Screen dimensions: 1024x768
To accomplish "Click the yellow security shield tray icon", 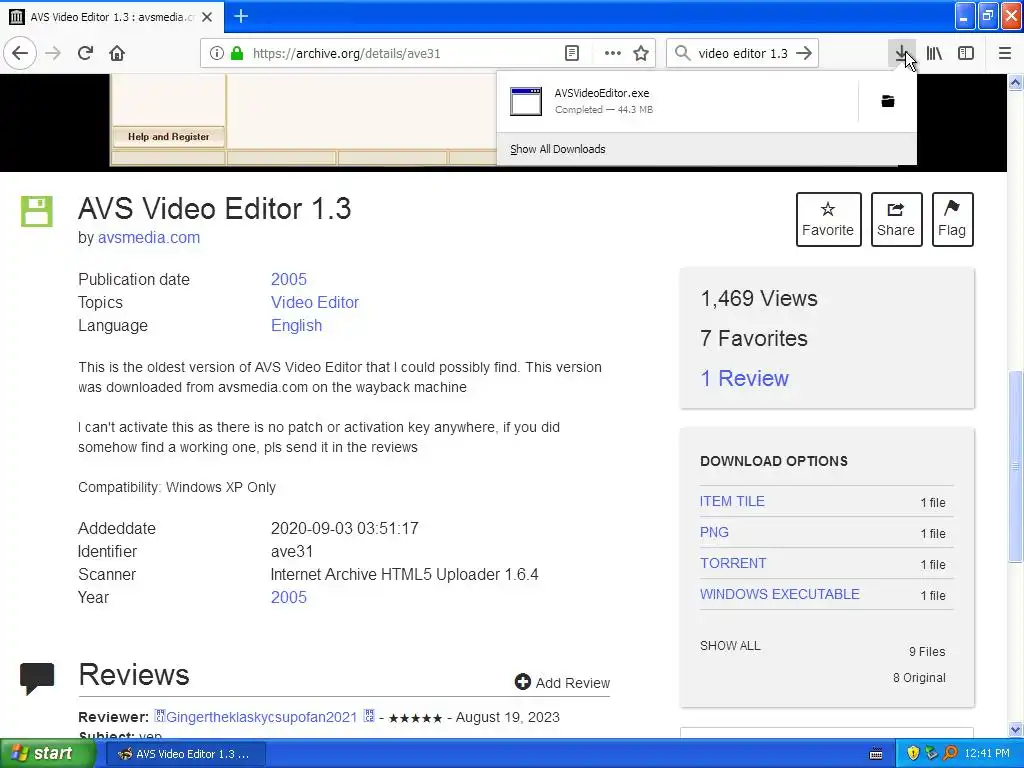I will click(913, 754).
